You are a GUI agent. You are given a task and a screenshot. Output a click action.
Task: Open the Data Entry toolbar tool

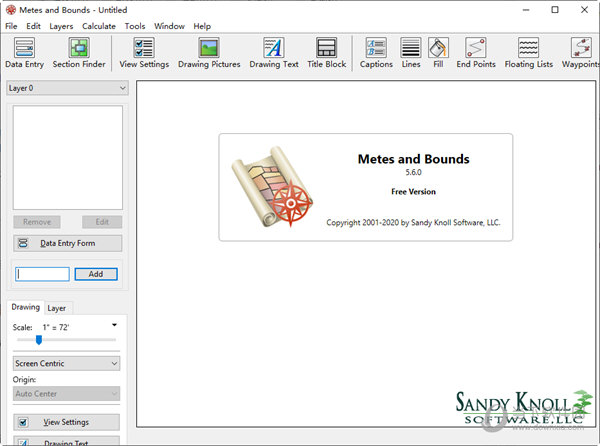click(x=24, y=53)
